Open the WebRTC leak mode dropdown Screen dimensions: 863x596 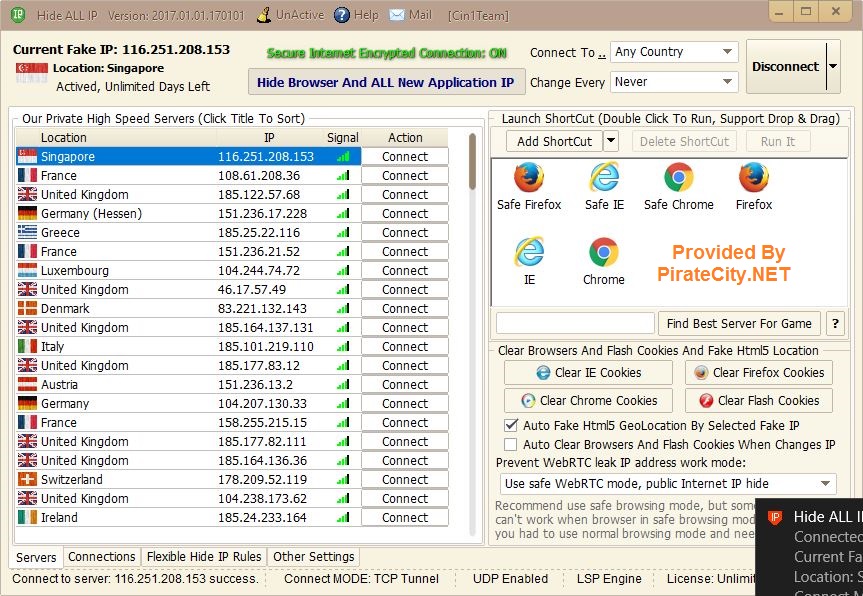click(x=668, y=484)
